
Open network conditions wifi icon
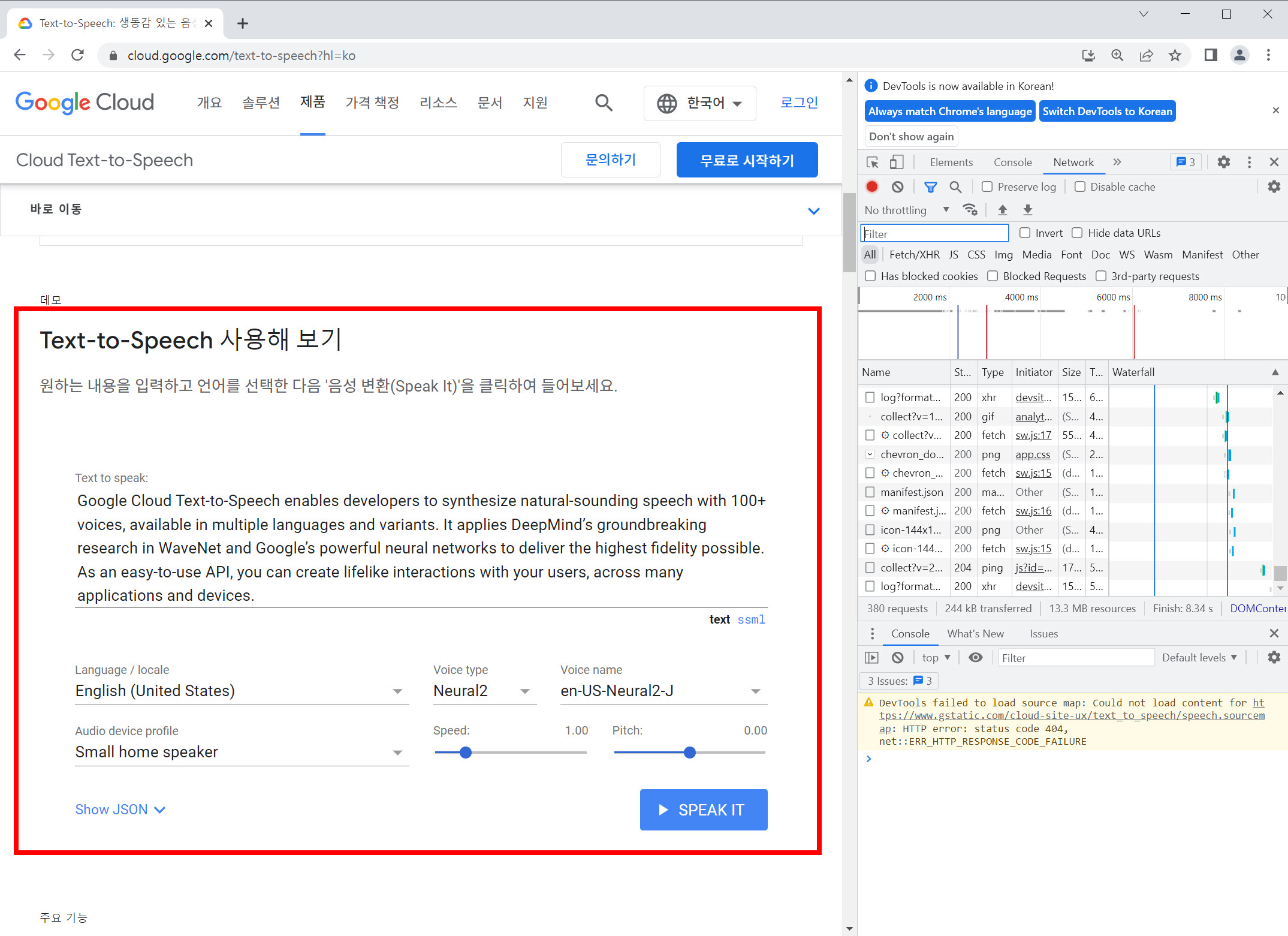[970, 210]
